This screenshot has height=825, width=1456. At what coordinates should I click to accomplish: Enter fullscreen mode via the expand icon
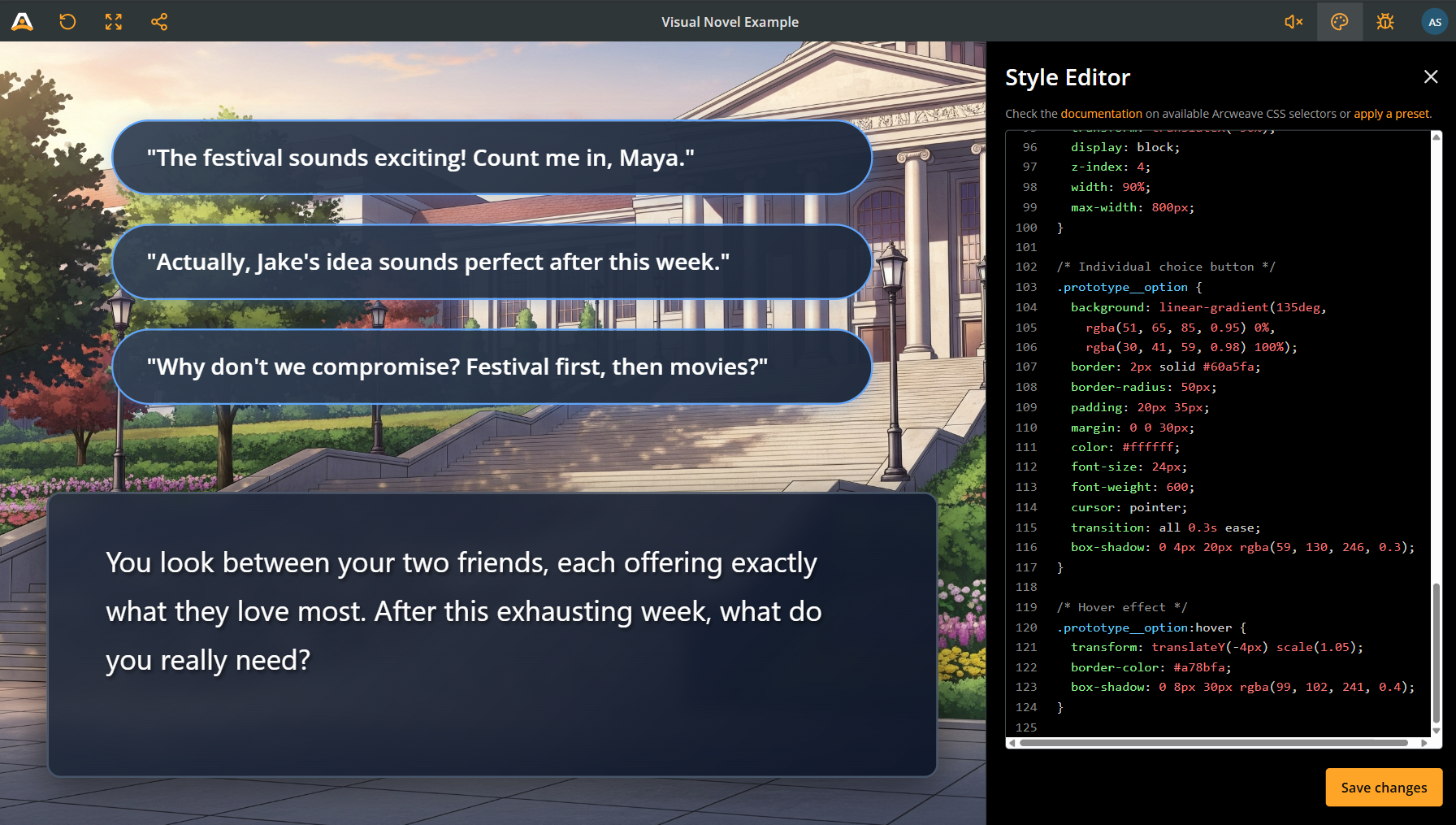point(114,22)
